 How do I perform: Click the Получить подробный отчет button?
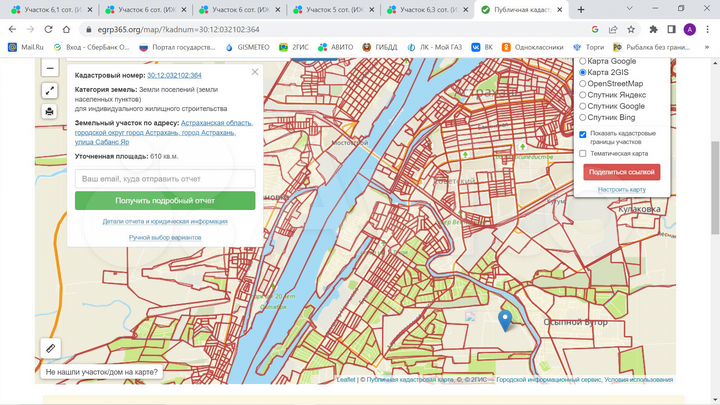[165, 200]
